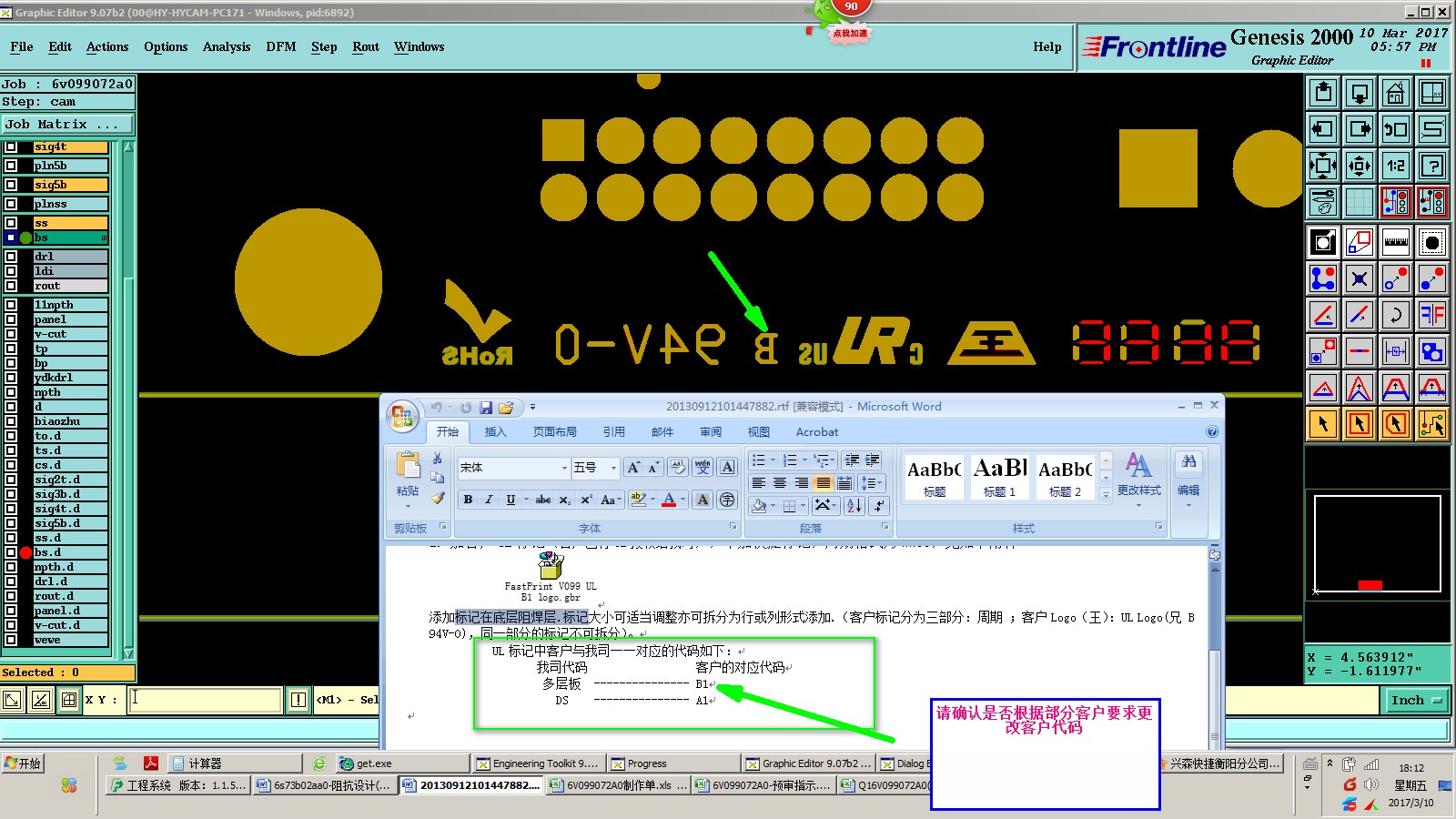
Task: Toggle the pln5b layer checkbox
Action: point(11,166)
